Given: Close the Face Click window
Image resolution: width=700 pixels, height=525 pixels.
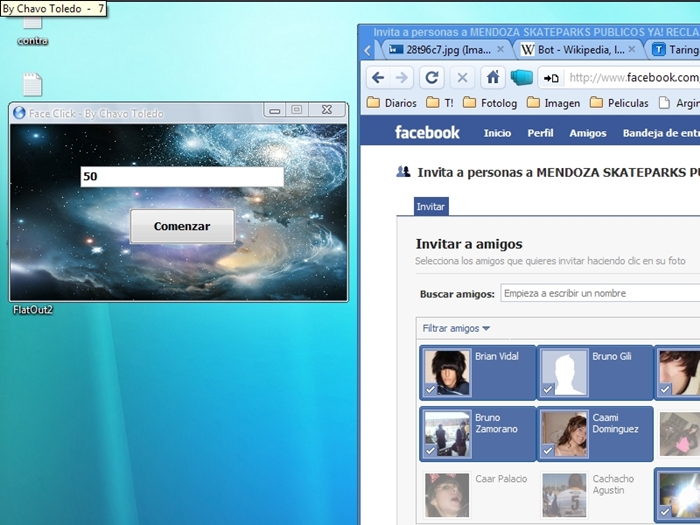Looking at the screenshot, I should click(x=327, y=110).
